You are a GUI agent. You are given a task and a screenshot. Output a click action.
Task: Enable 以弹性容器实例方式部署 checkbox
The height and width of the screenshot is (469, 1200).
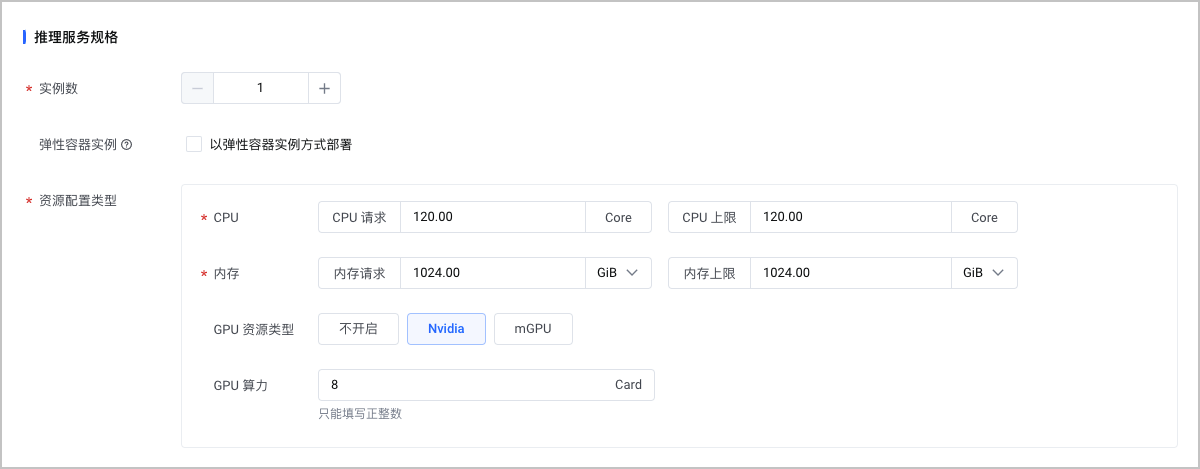[194, 144]
